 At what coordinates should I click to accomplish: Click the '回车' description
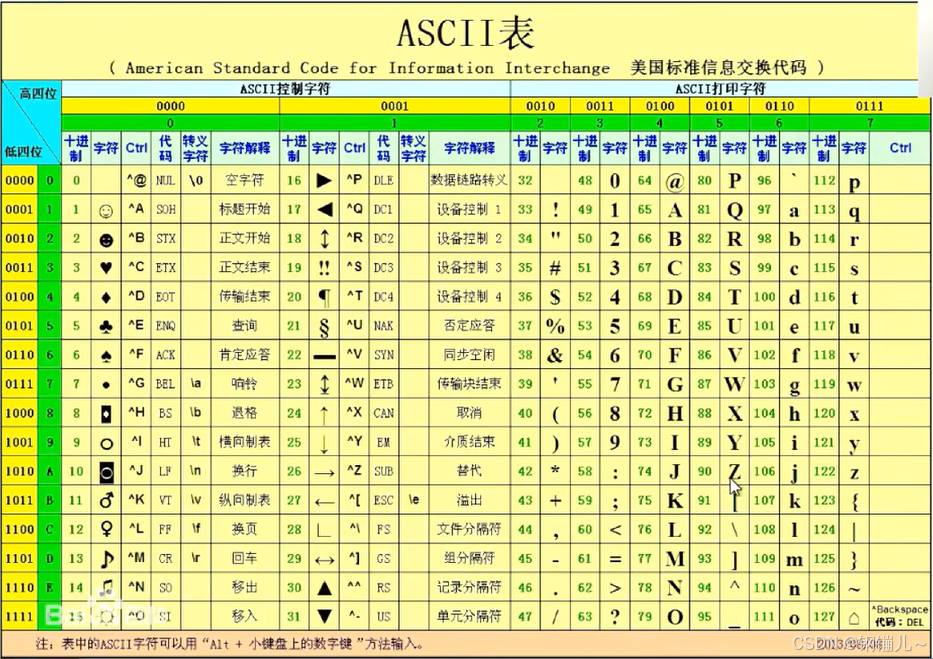pos(244,558)
